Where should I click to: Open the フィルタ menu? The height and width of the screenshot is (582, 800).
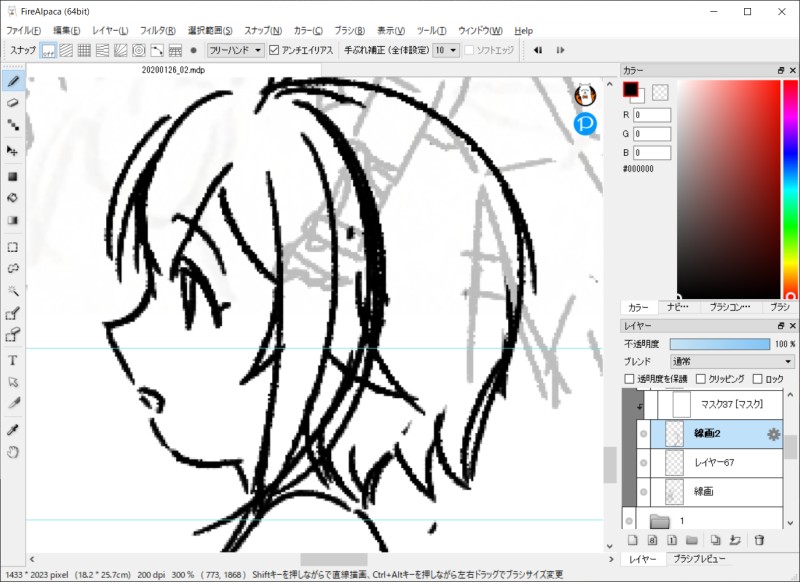pyautogui.click(x=158, y=31)
